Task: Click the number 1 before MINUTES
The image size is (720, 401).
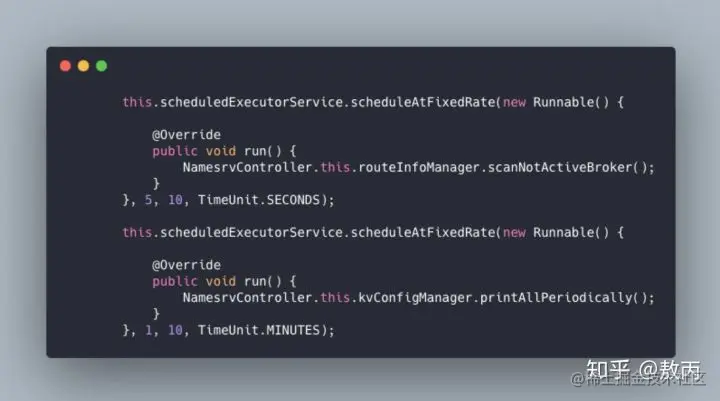Action: tap(148, 330)
